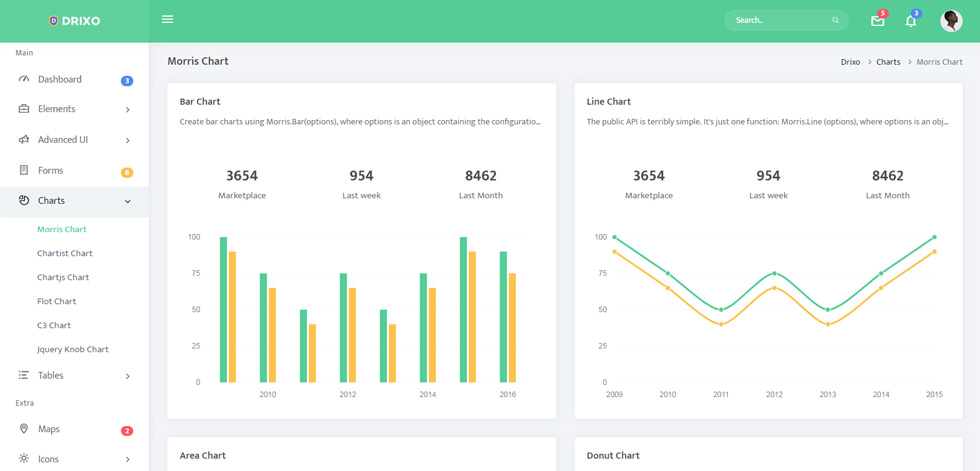Click the Dashboard badge showing 3
The width and height of the screenshot is (980, 471).
pos(127,81)
